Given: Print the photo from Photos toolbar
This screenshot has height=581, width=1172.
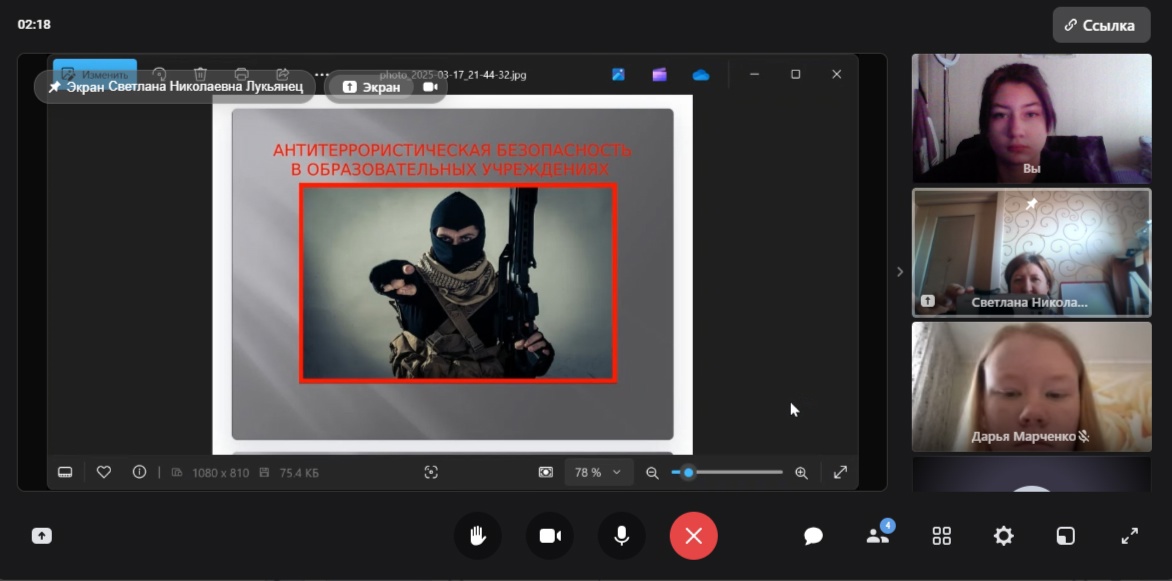Looking at the screenshot, I should (x=241, y=74).
